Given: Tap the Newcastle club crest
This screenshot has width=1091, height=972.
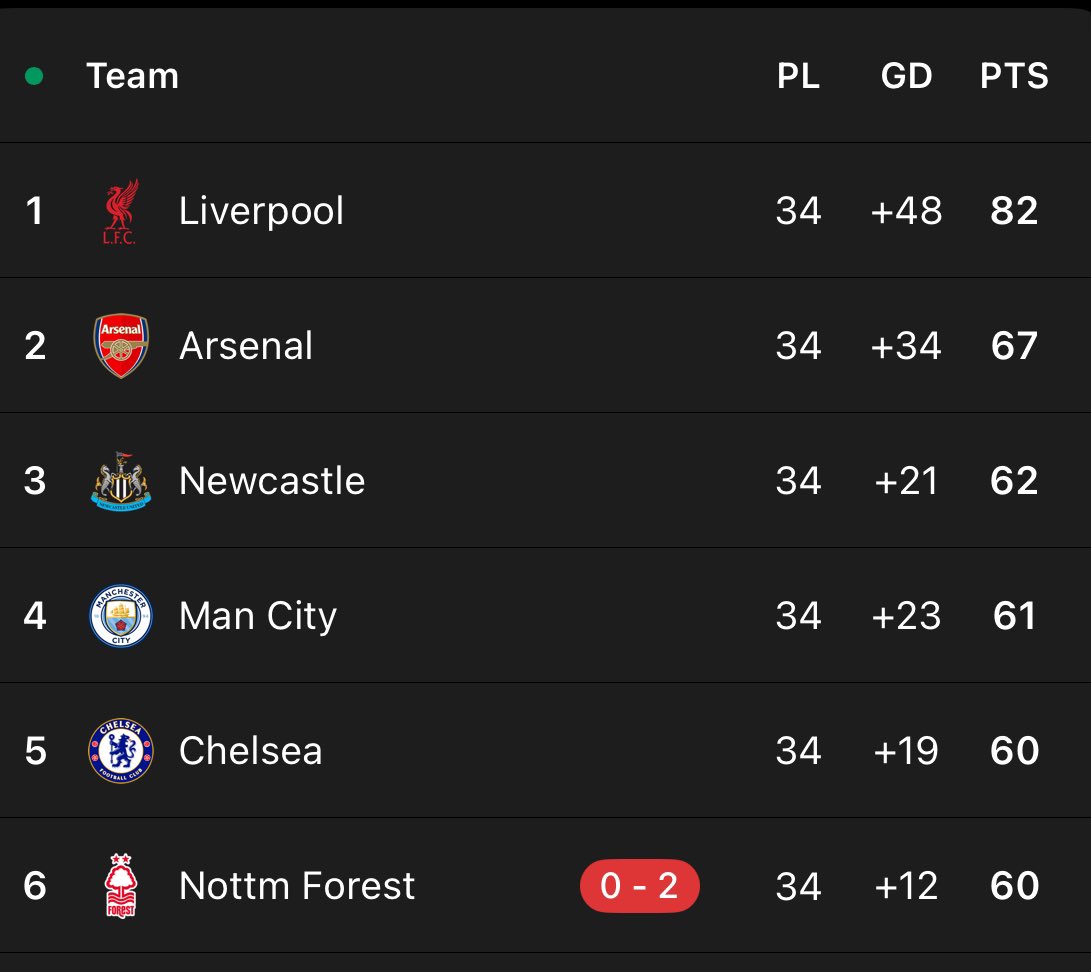Looking at the screenshot, I should pos(121,481).
